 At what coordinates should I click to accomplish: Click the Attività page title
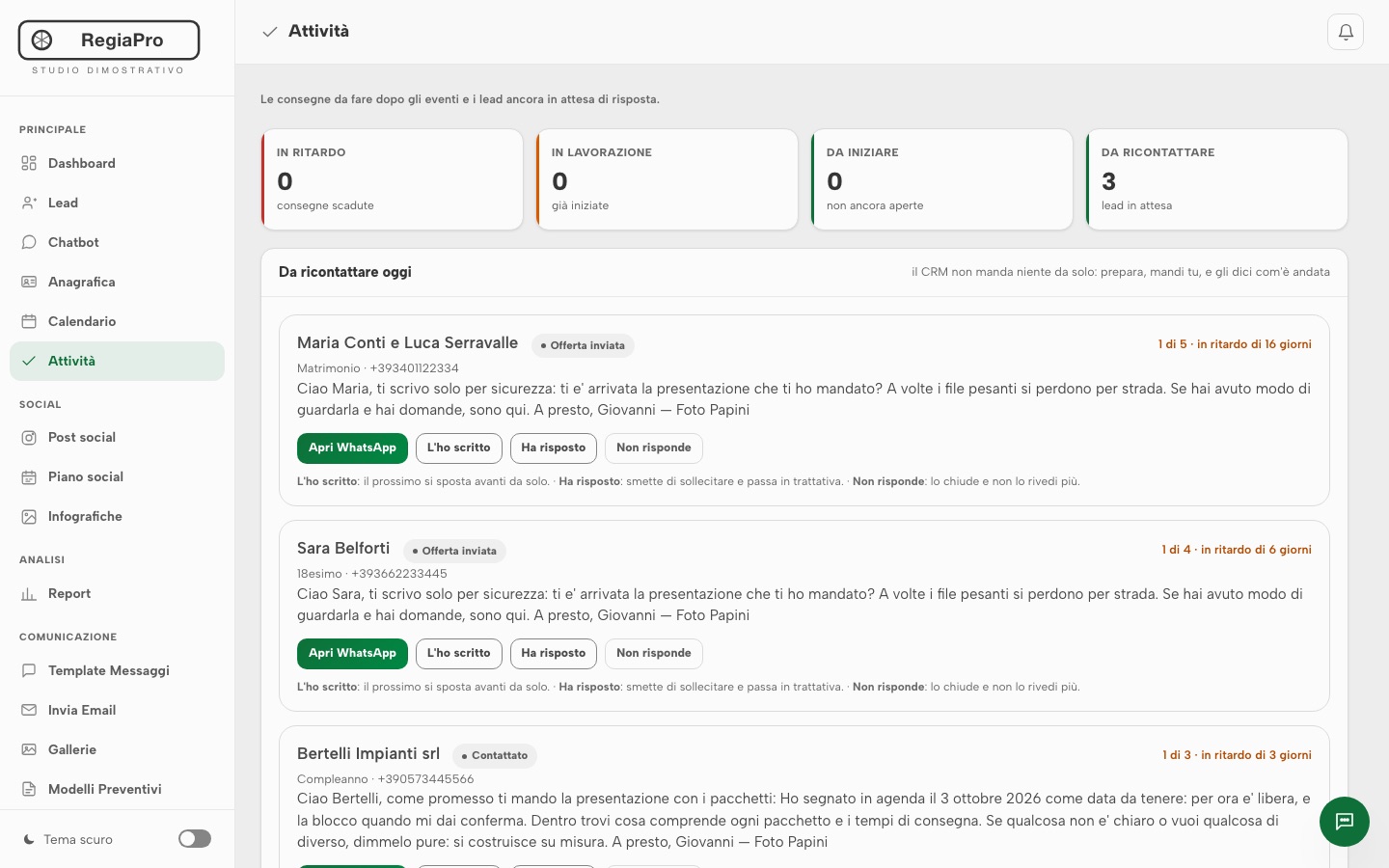point(319,31)
